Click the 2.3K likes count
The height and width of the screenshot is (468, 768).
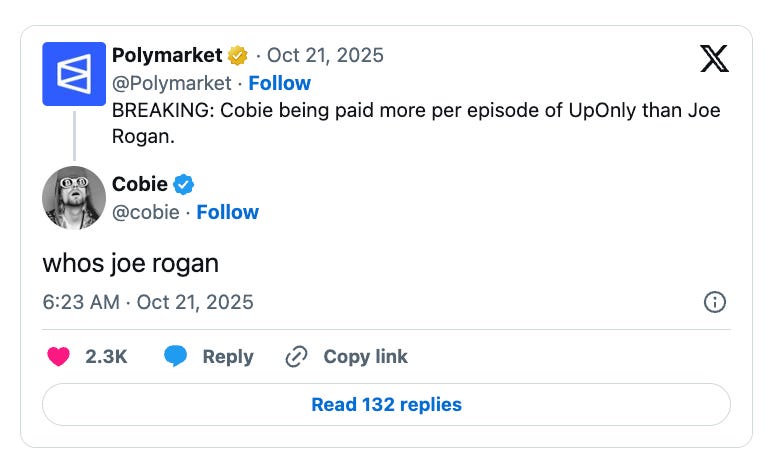pos(107,357)
